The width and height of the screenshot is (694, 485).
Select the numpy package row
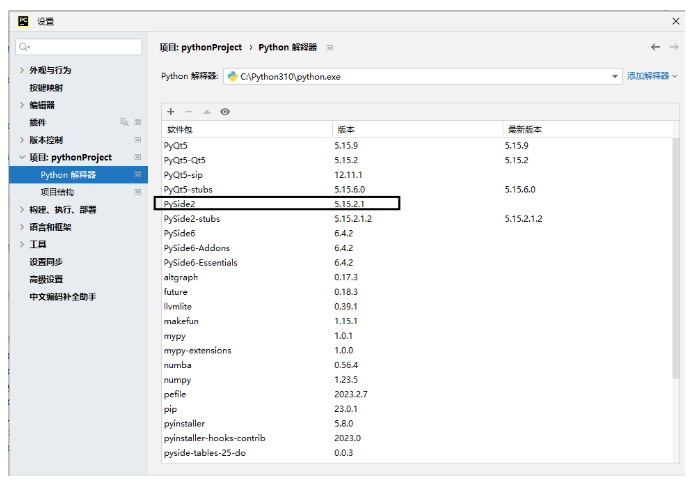click(x=417, y=379)
